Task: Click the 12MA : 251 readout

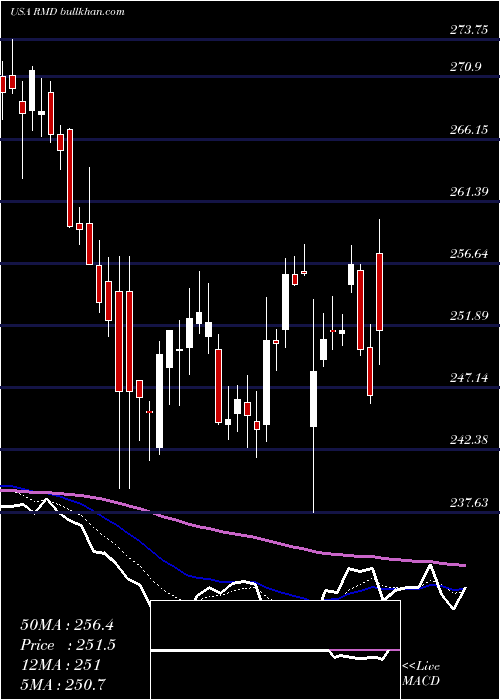Action: point(60,665)
